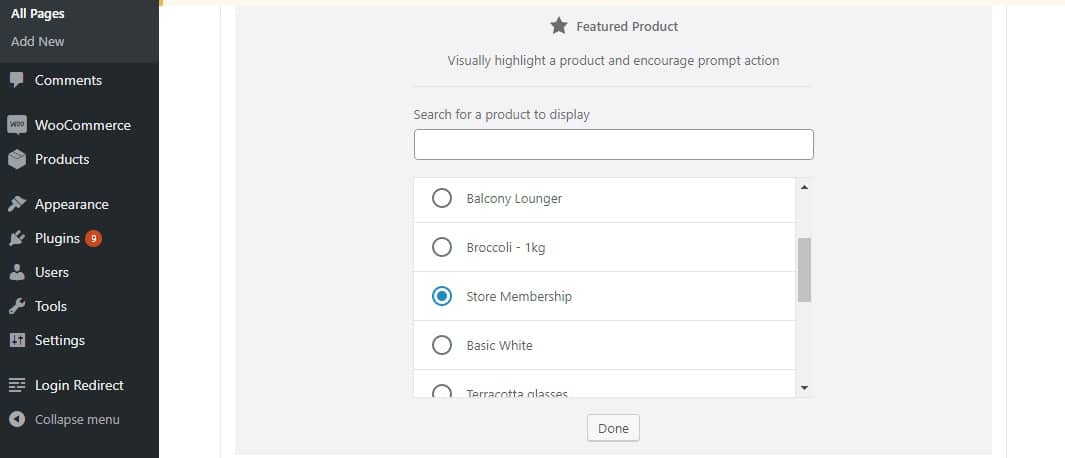This screenshot has height=458, width=1065.
Task: Select the Broccoli - 1kg radio option
Action: click(441, 247)
